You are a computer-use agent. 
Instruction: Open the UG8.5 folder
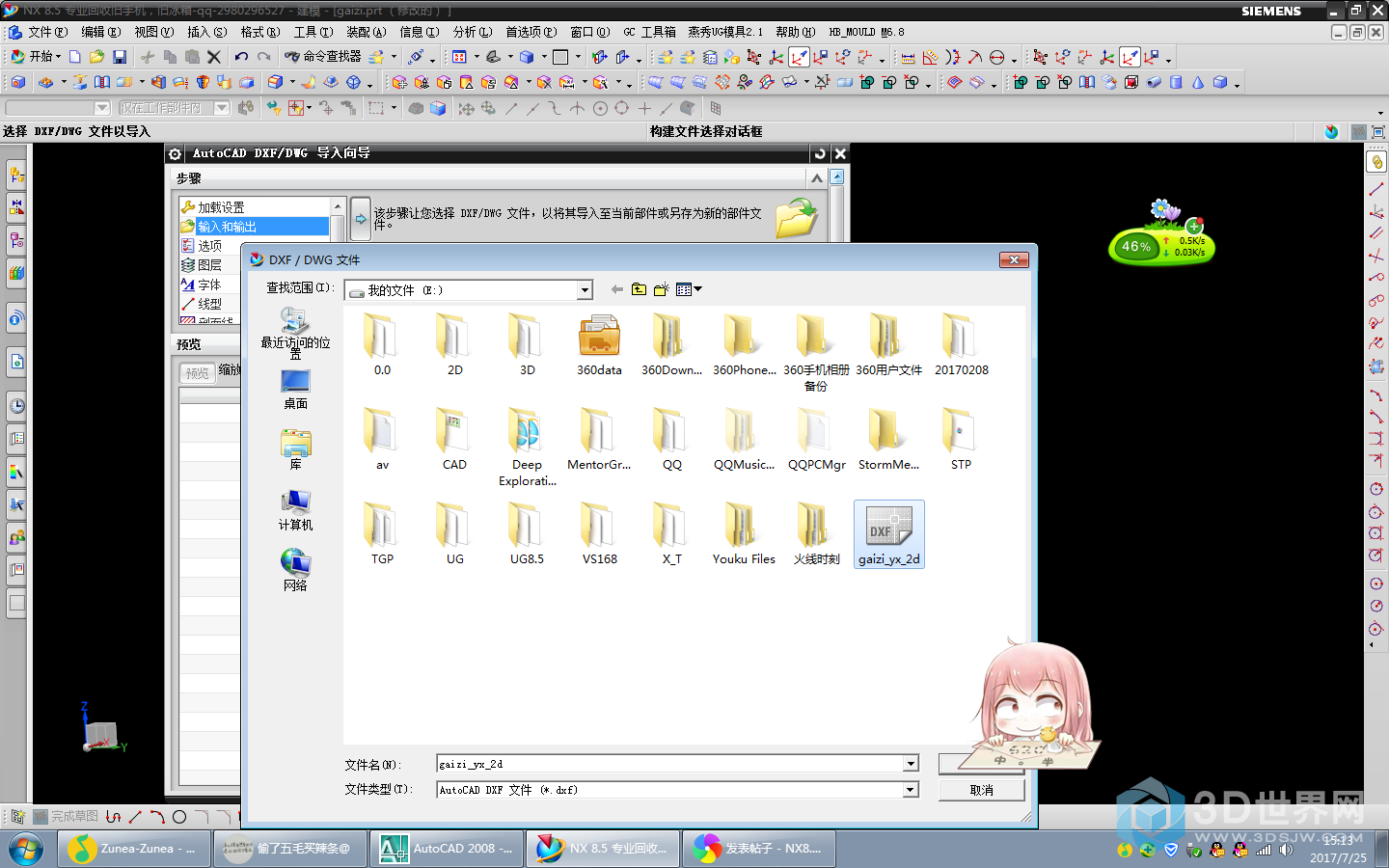(x=527, y=534)
